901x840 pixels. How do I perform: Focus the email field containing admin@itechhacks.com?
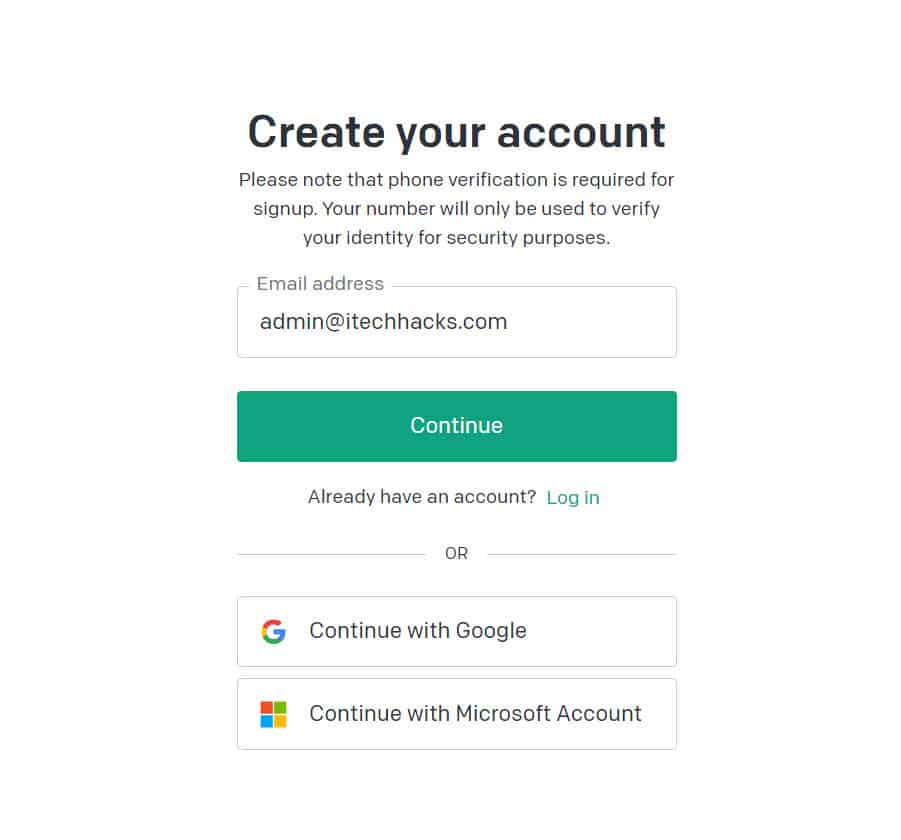click(x=456, y=322)
